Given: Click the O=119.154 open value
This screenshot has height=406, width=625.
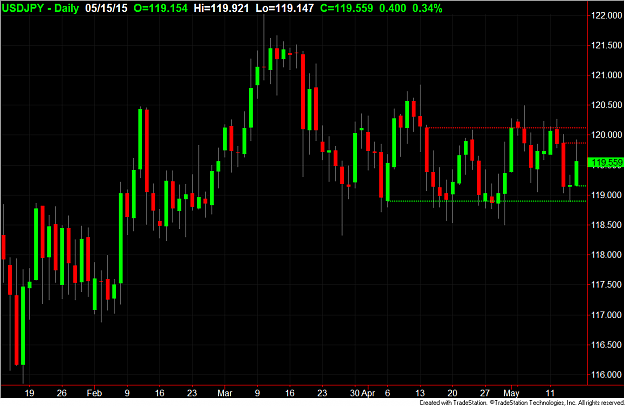Looking at the screenshot, I should click(x=160, y=8).
